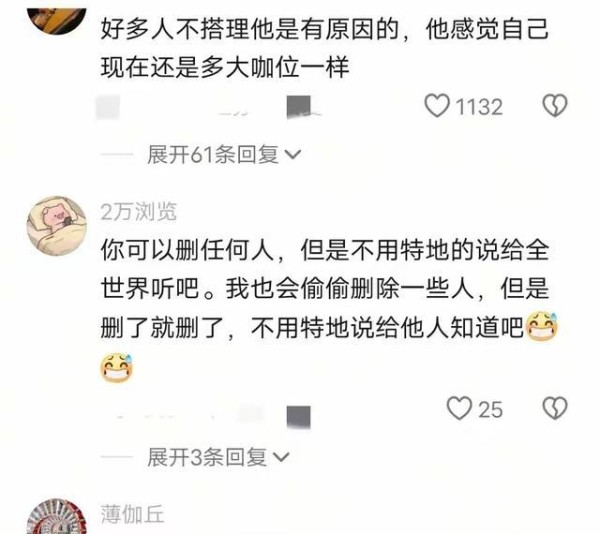Open username 2万浏览 profile

139,212
